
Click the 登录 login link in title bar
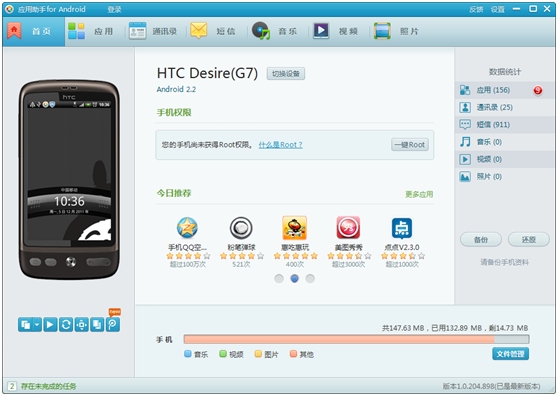[x=114, y=9]
